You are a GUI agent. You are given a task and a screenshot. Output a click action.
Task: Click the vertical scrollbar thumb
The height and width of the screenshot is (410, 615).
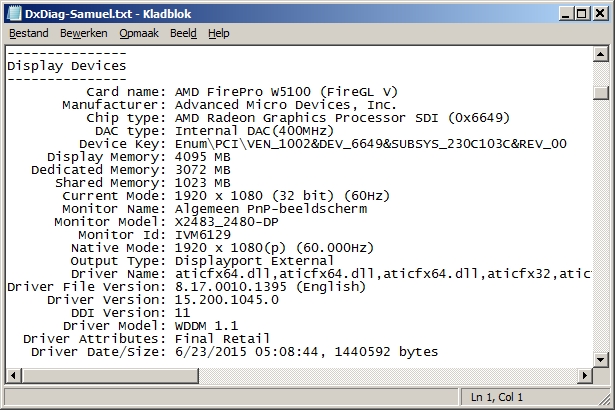point(600,93)
